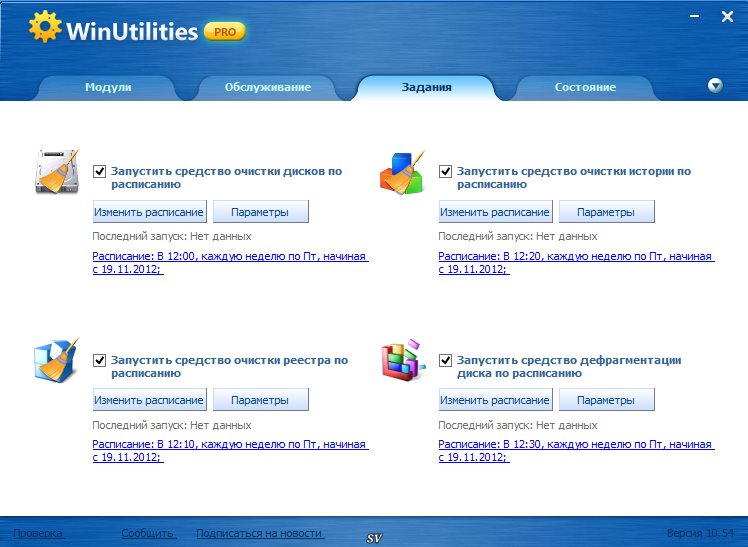The height and width of the screenshot is (547, 748).
Task: Open the 12:20 schedule link
Action: pos(576,263)
